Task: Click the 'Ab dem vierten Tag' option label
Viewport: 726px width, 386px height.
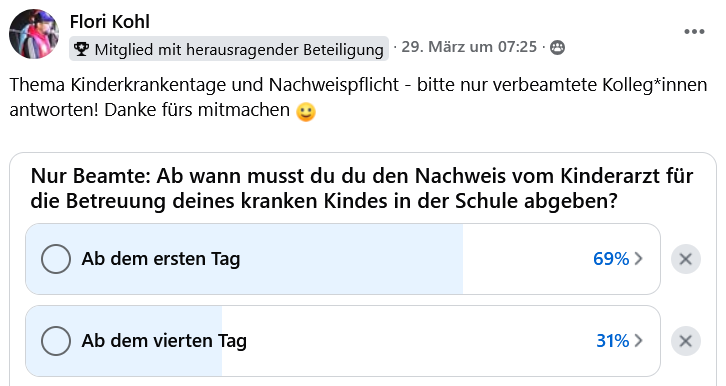Action: [x=164, y=341]
